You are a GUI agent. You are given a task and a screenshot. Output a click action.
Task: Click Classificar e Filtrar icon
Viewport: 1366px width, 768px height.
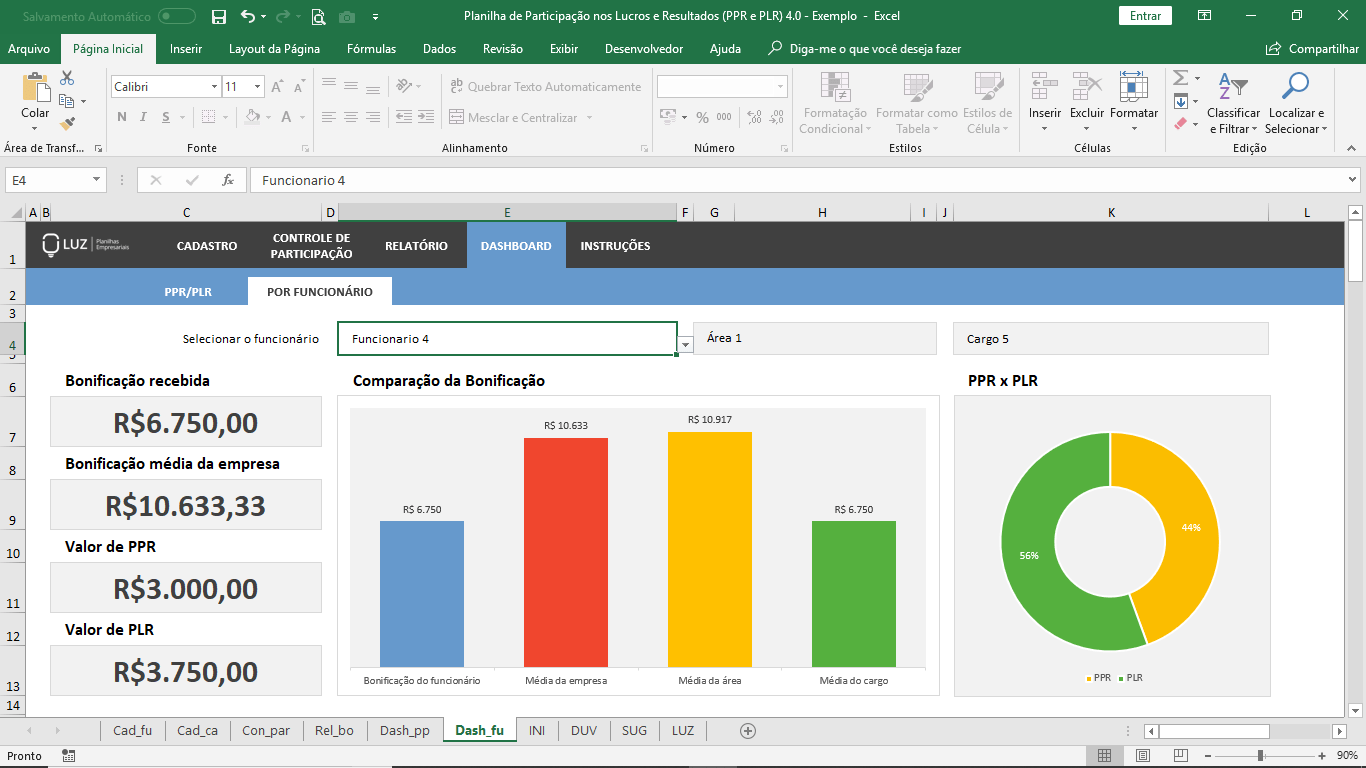(x=1233, y=88)
